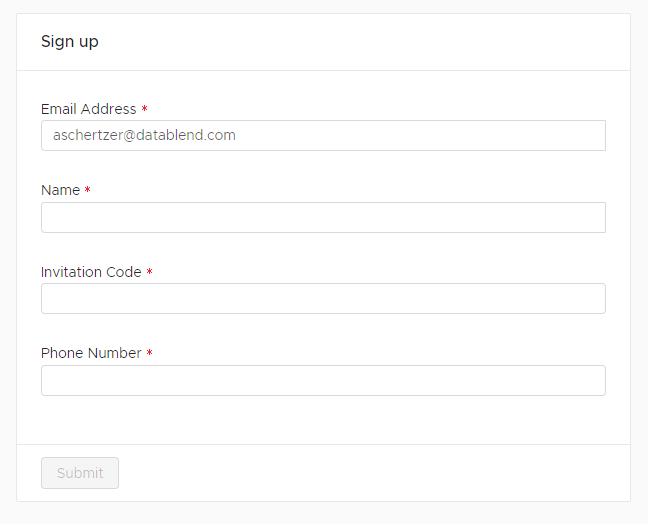Click the gray page background below the form
648x524 pixels.
[323, 513]
